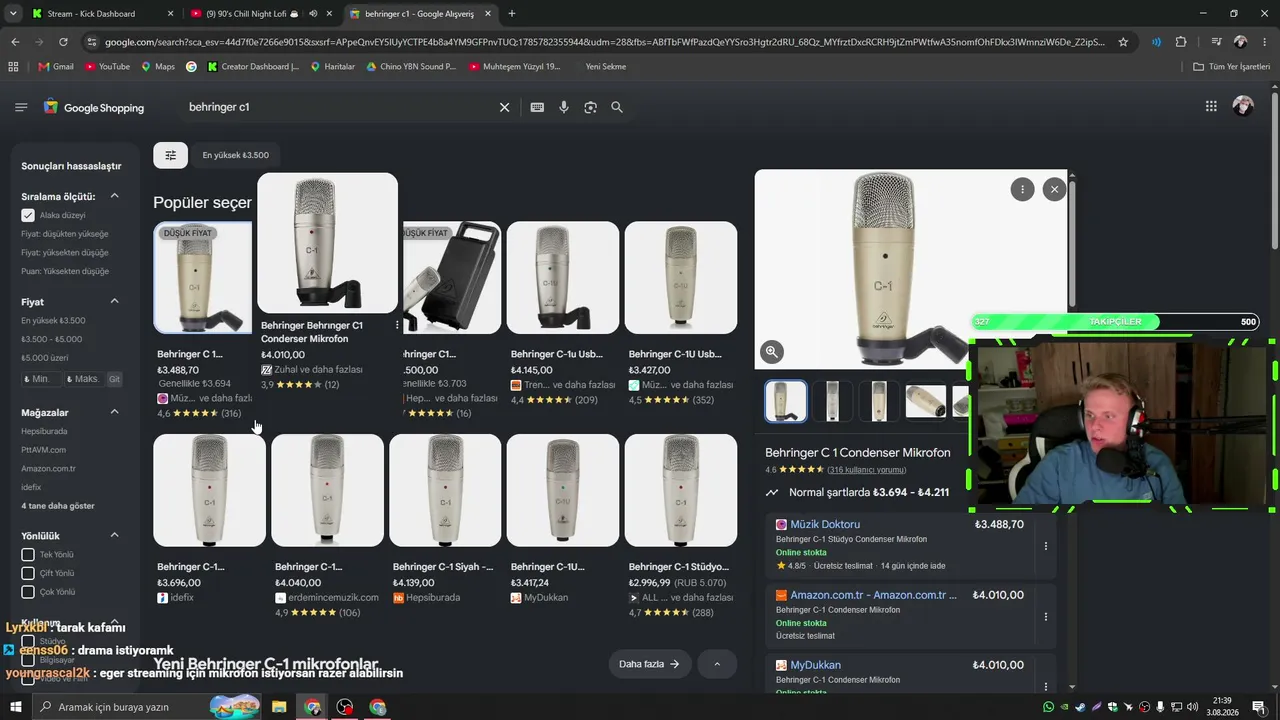1280x720 pixels.
Task: Open WhatsApp from the system tray
Action: tap(1048, 707)
